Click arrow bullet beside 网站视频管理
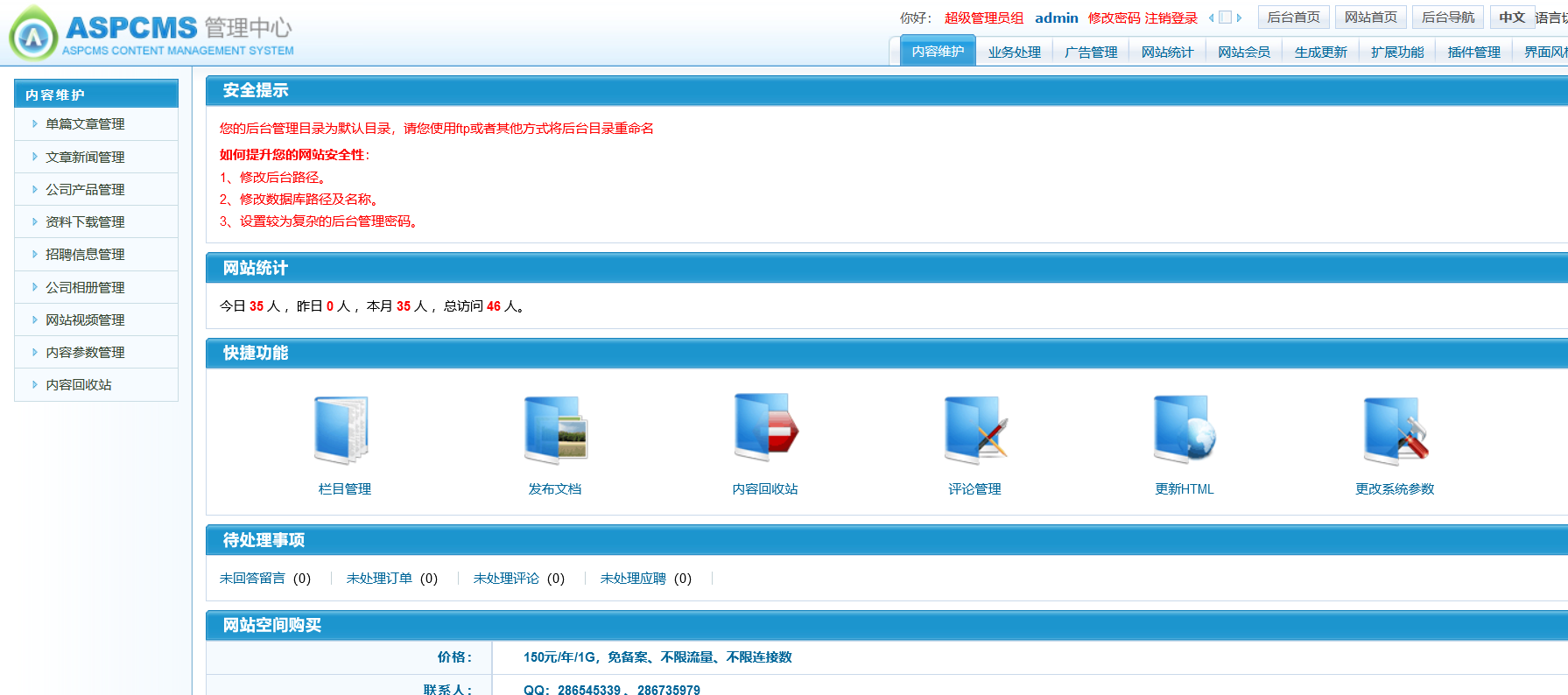 (x=35, y=319)
